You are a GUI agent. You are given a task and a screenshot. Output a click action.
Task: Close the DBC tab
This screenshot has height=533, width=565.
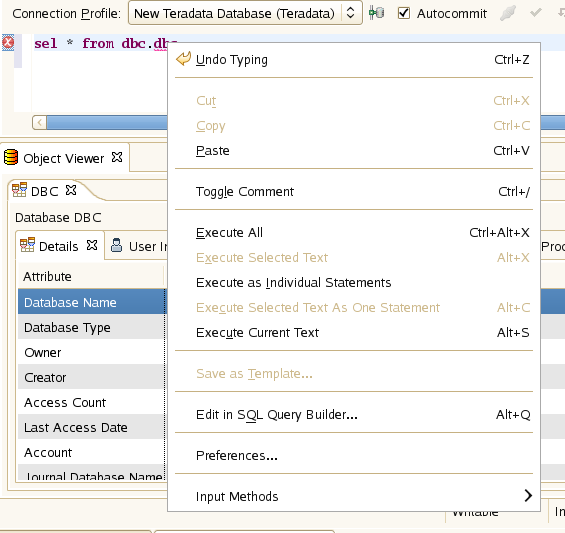71,190
